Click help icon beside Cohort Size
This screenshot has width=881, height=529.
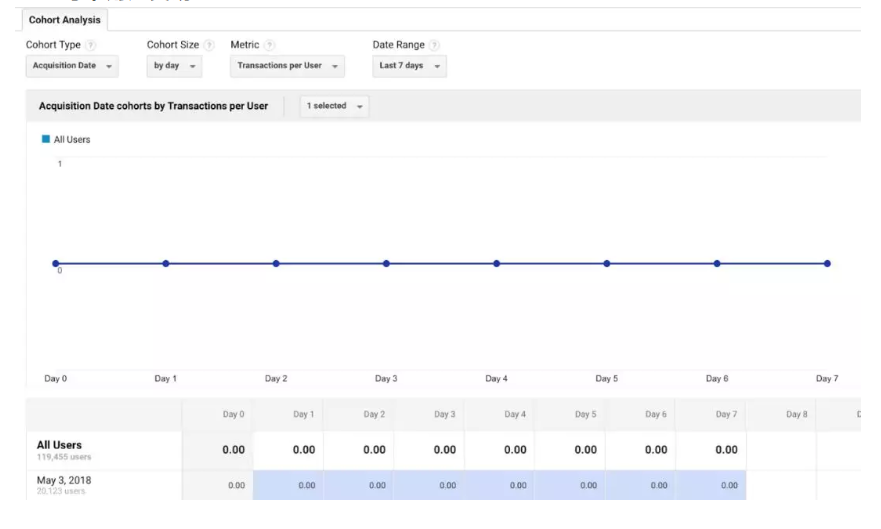coord(209,45)
